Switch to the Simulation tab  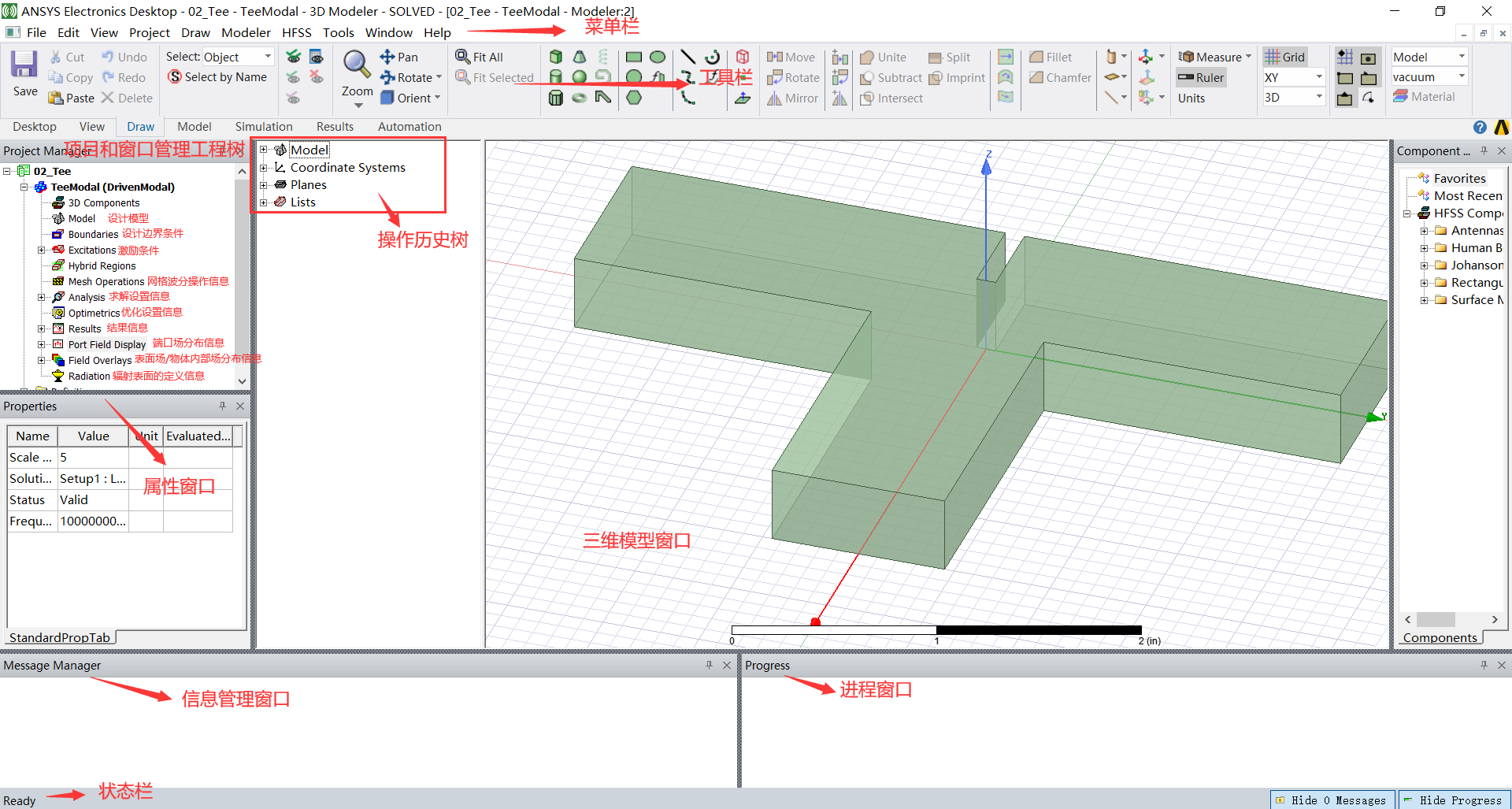tap(263, 126)
